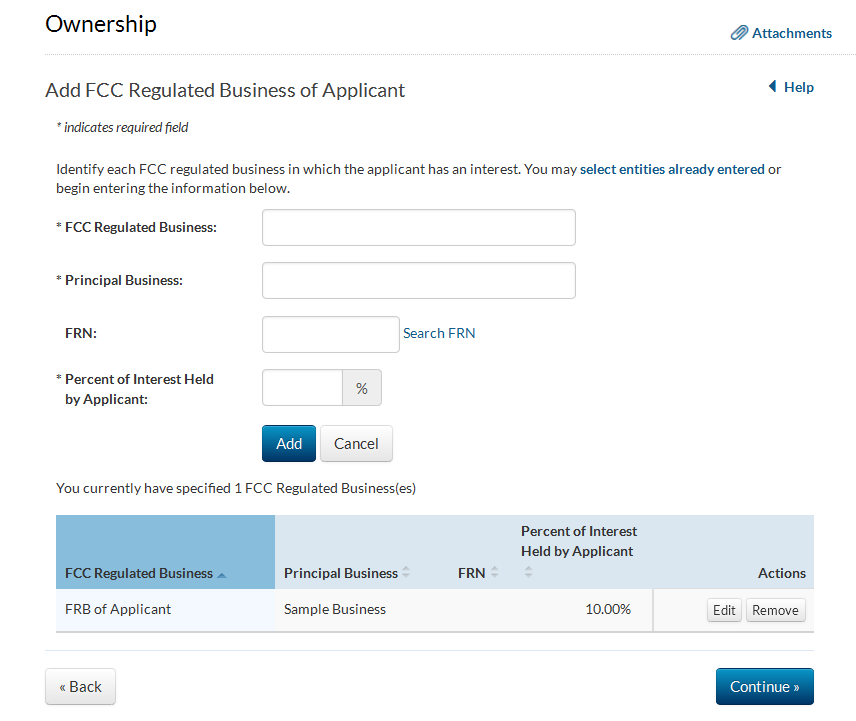This screenshot has height=721, width=856.
Task: Open the Help panel link
Action: (x=798, y=87)
